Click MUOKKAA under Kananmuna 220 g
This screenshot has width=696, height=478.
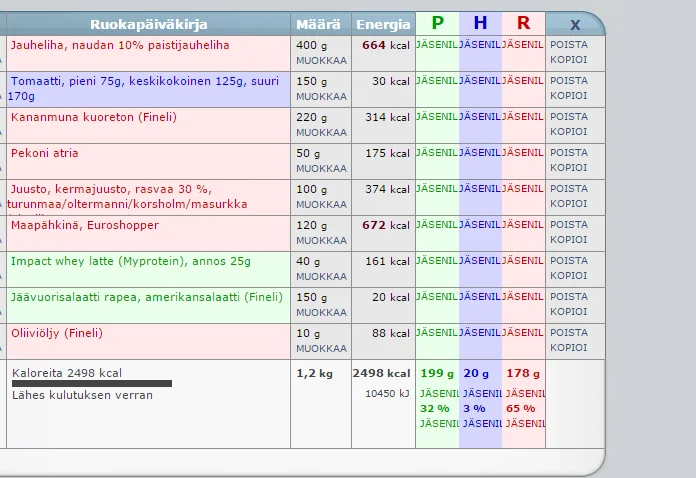(321, 132)
